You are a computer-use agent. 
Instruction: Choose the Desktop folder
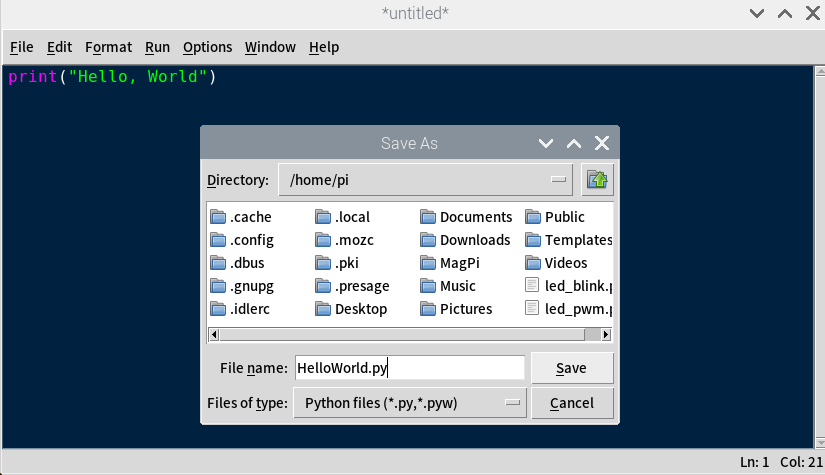click(x=351, y=309)
